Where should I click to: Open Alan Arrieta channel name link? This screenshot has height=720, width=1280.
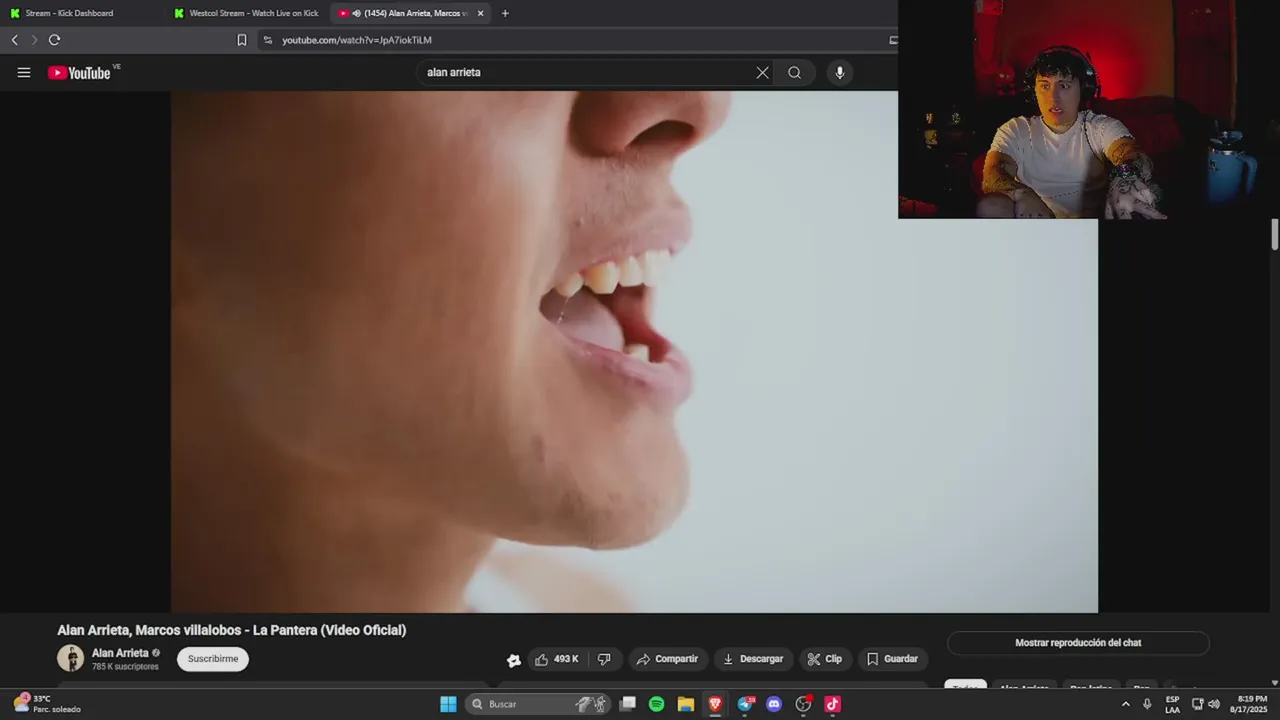(120, 653)
